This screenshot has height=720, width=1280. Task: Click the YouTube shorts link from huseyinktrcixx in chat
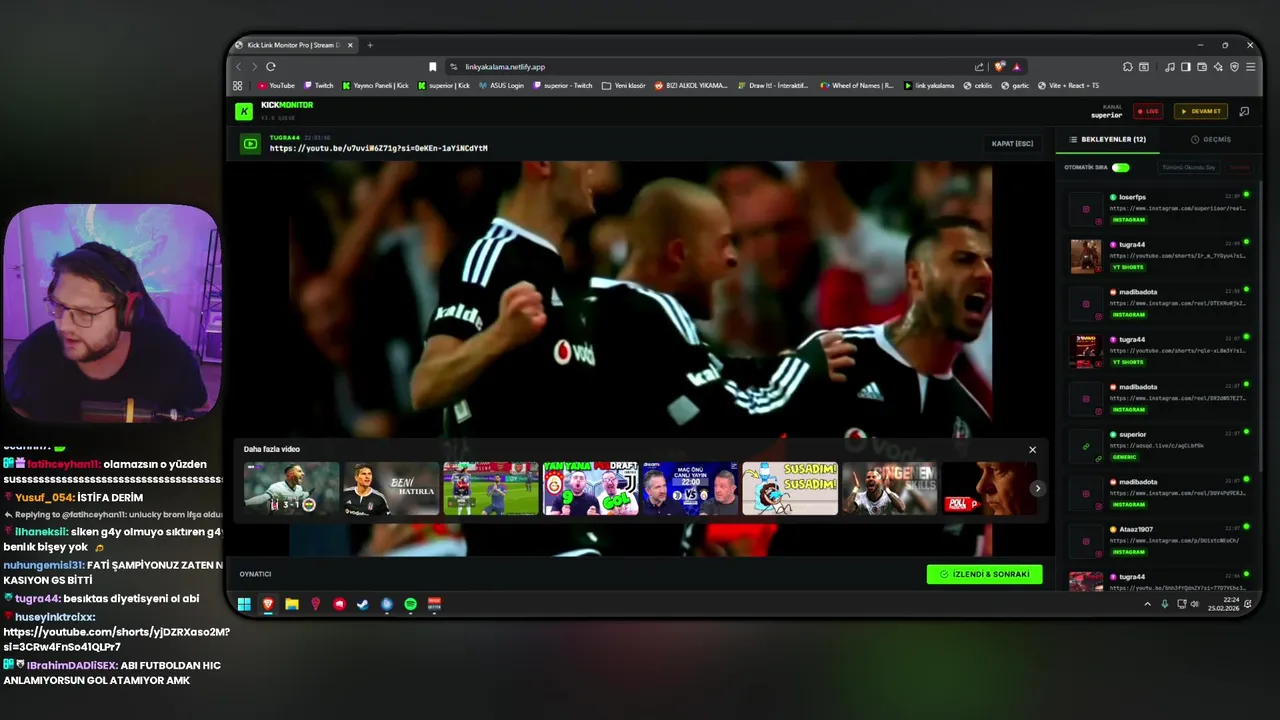pos(116,639)
